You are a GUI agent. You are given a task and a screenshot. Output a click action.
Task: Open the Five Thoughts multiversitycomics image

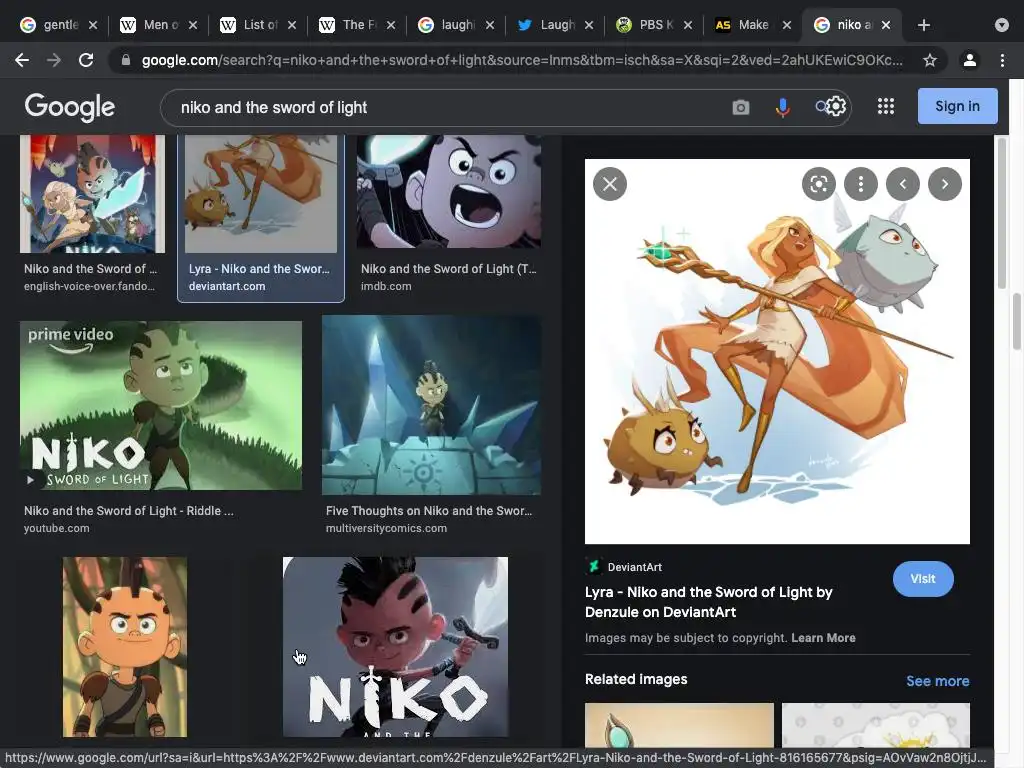(x=431, y=405)
